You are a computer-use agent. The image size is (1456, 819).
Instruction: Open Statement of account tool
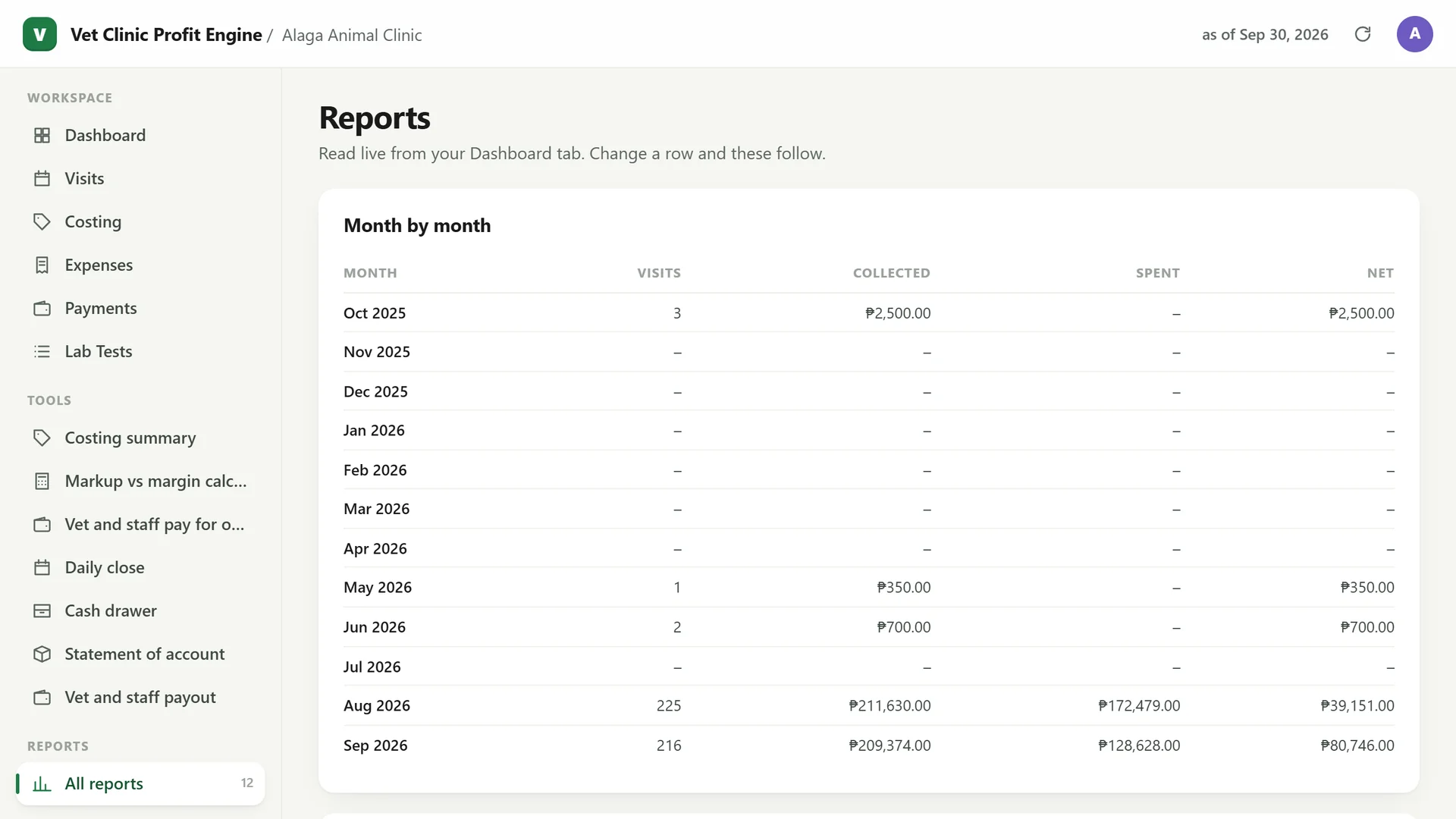pyautogui.click(x=140, y=654)
